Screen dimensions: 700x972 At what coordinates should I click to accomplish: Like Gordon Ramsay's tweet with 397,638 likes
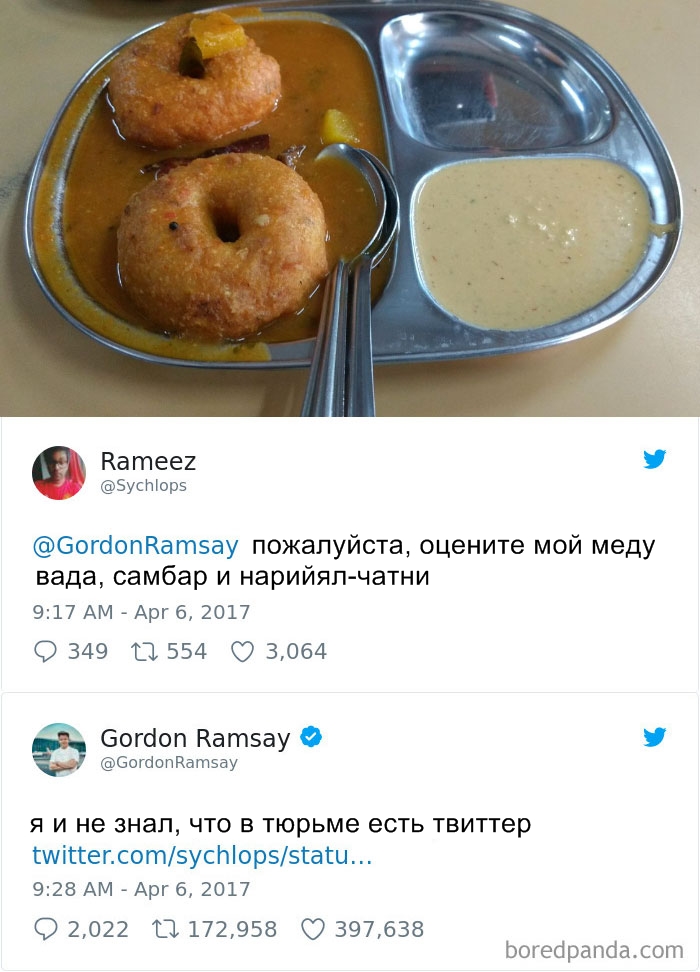[x=312, y=929]
